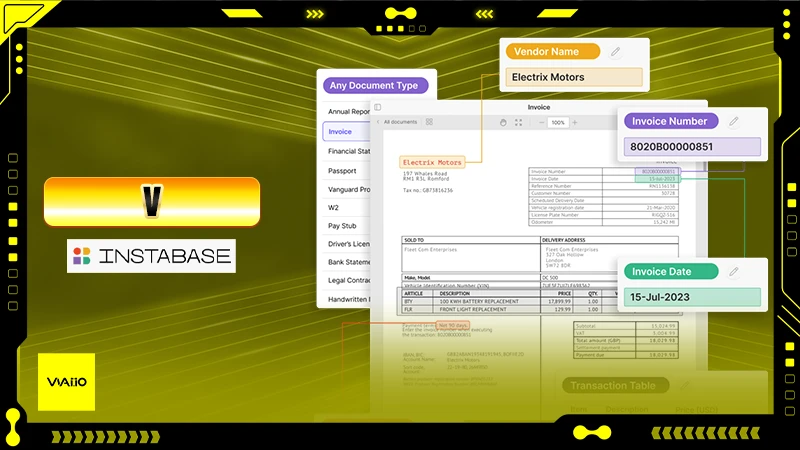Image resolution: width=800 pixels, height=450 pixels.
Task: Click the Instabase logo
Action: pos(152,256)
